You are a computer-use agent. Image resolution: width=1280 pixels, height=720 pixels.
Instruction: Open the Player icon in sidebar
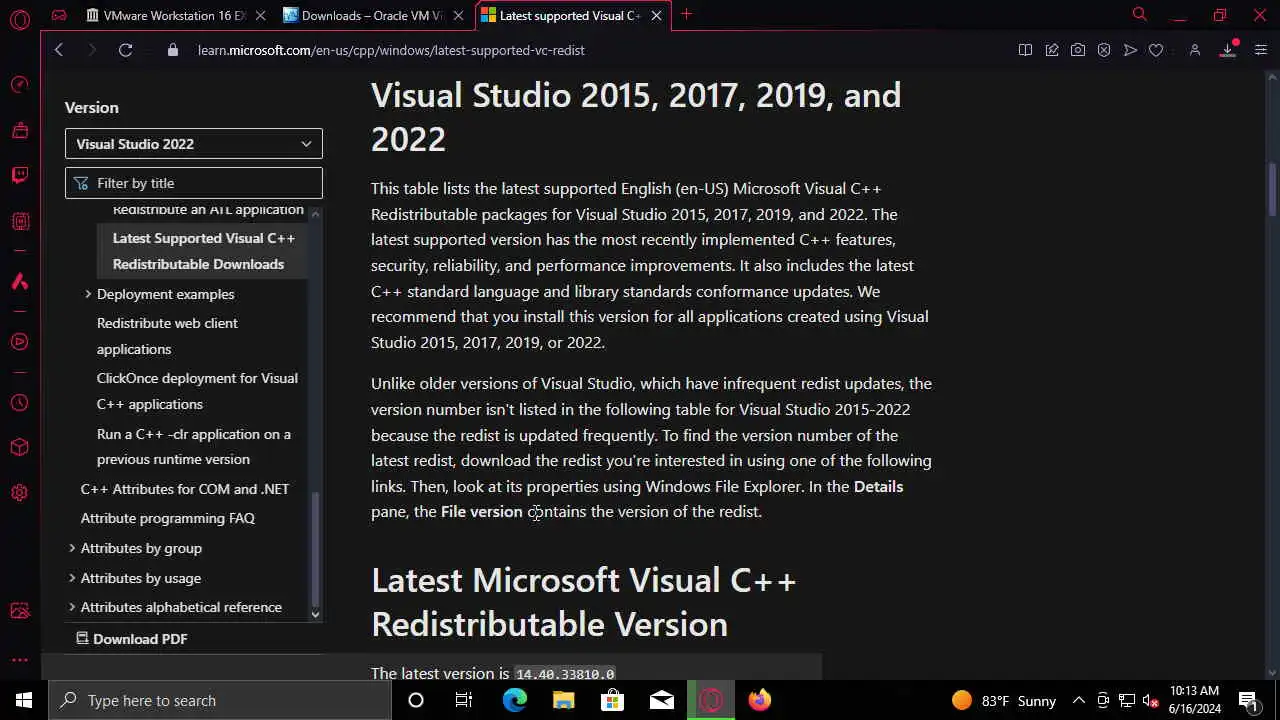[x=19, y=342]
